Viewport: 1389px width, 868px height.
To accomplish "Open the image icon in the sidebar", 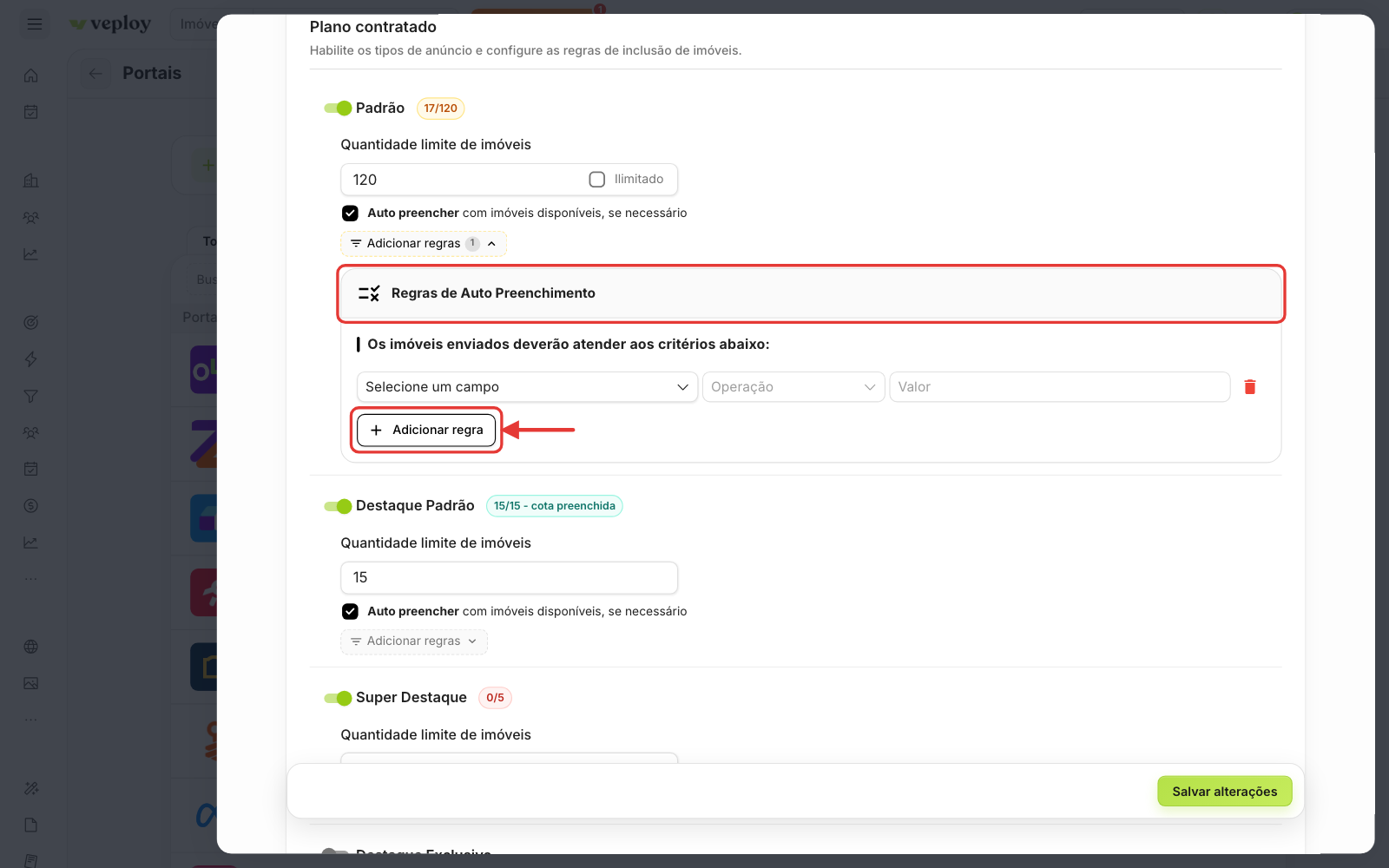I will coord(31,683).
